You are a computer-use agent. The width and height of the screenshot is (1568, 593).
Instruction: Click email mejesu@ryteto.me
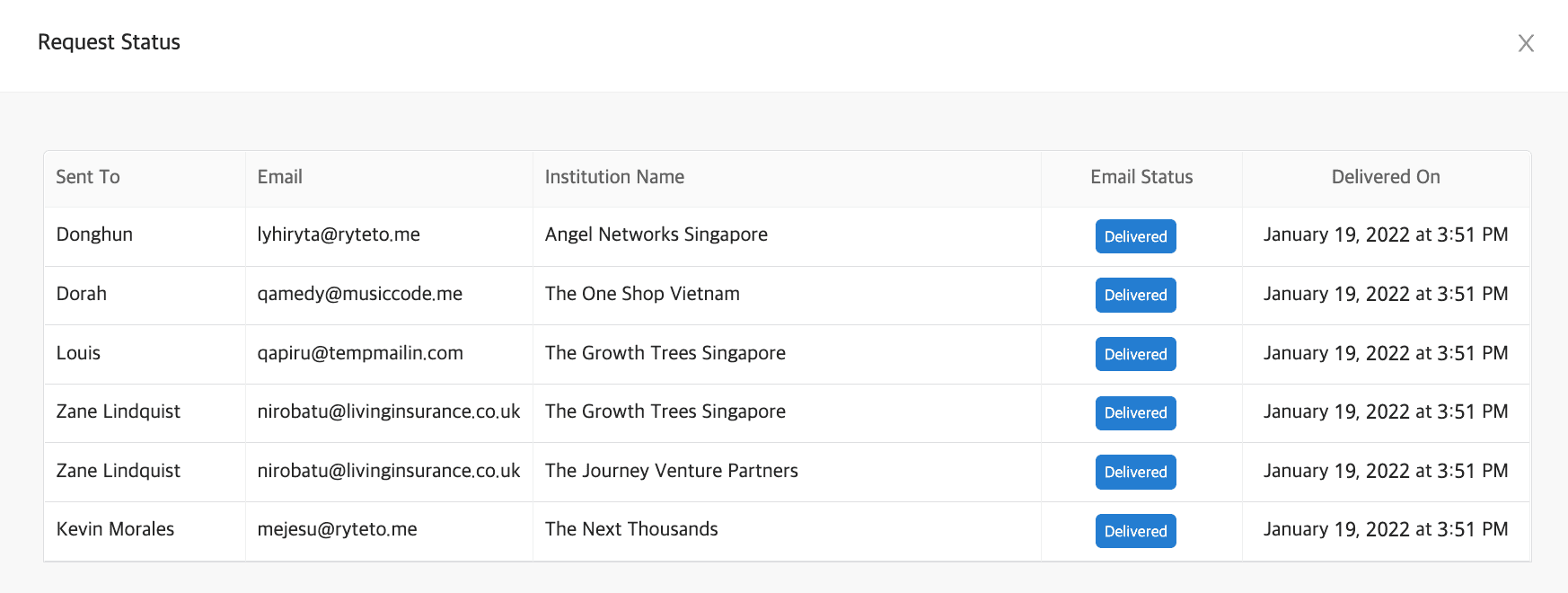(x=338, y=529)
